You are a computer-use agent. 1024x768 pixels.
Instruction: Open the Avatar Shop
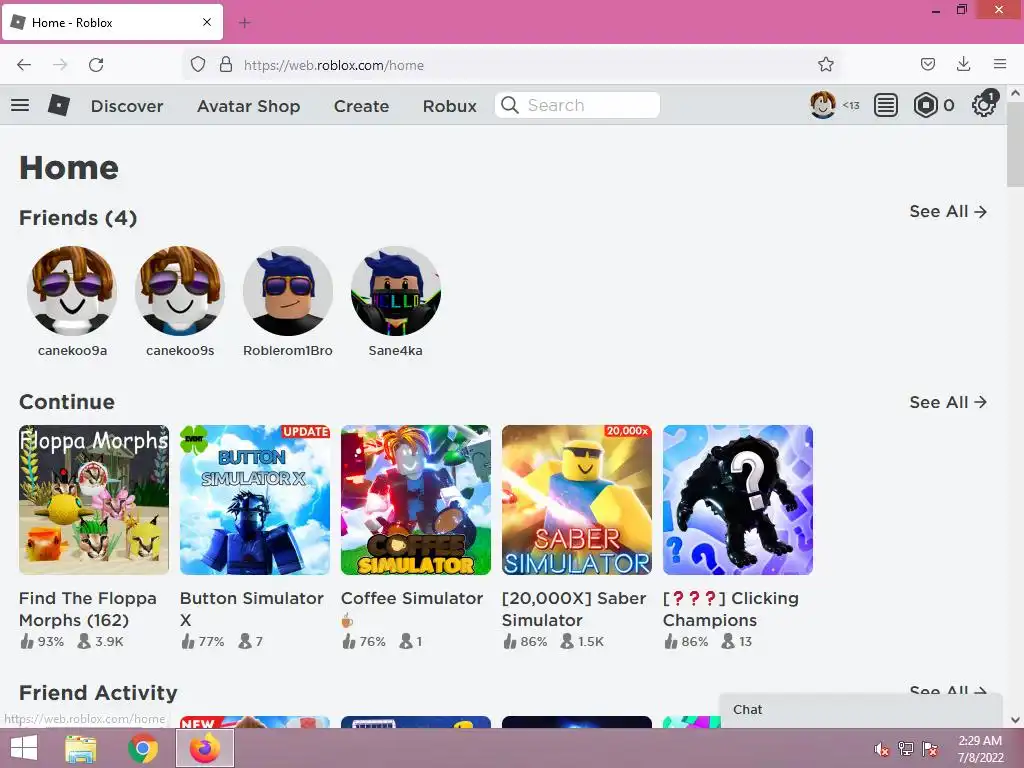[249, 106]
